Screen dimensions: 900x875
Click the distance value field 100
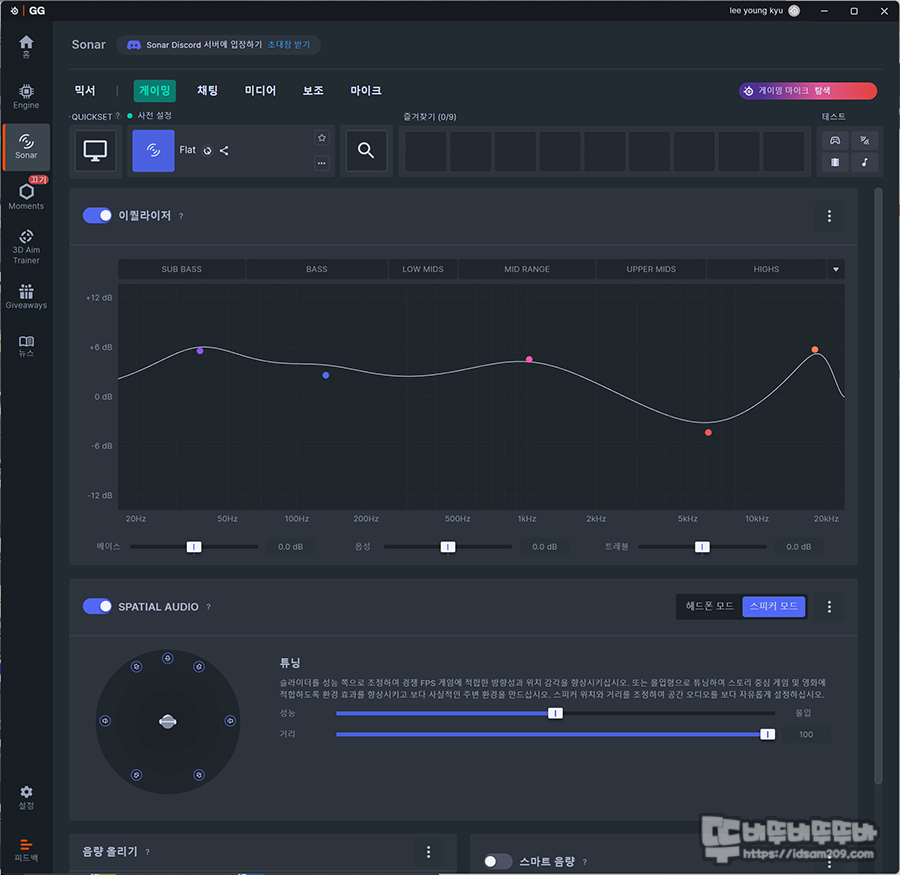[806, 734]
